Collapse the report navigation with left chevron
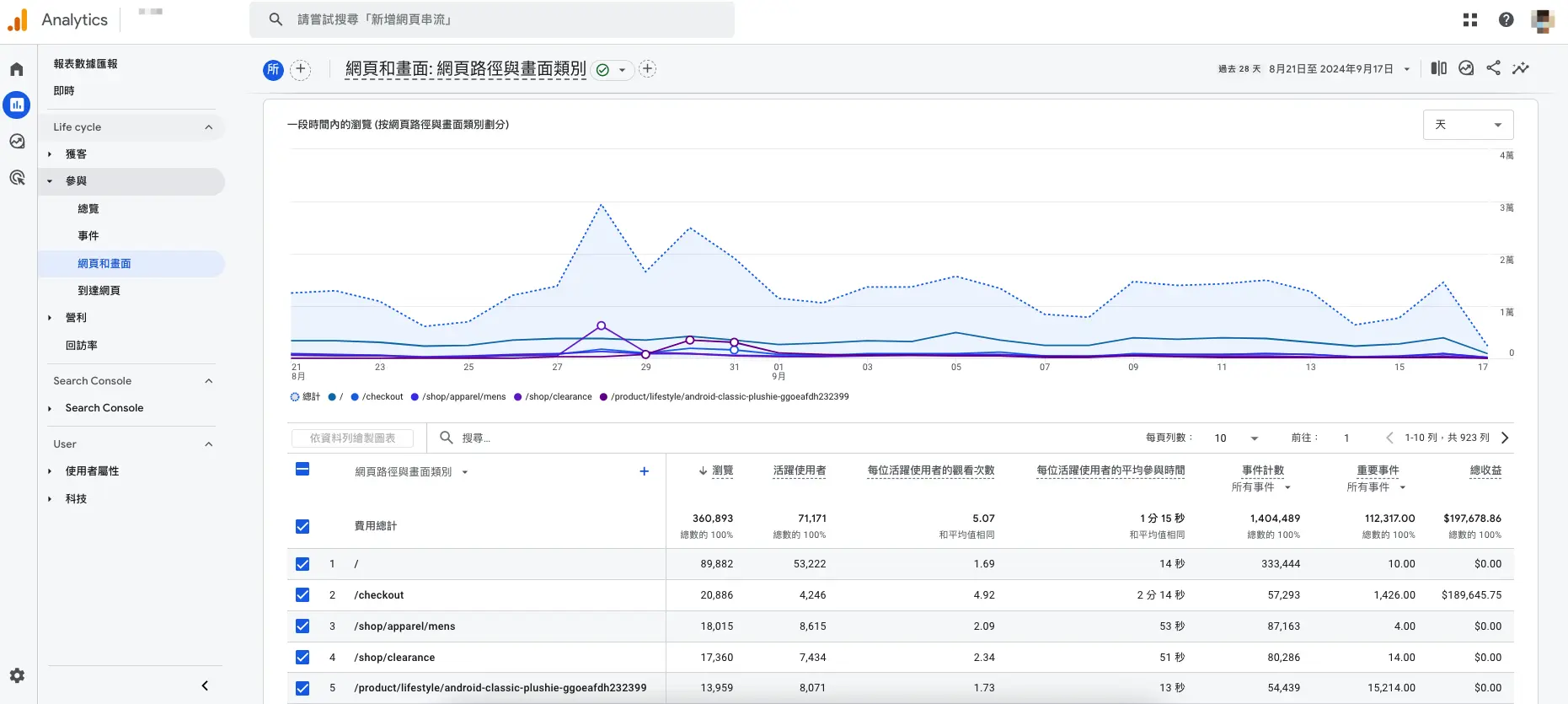 205,685
